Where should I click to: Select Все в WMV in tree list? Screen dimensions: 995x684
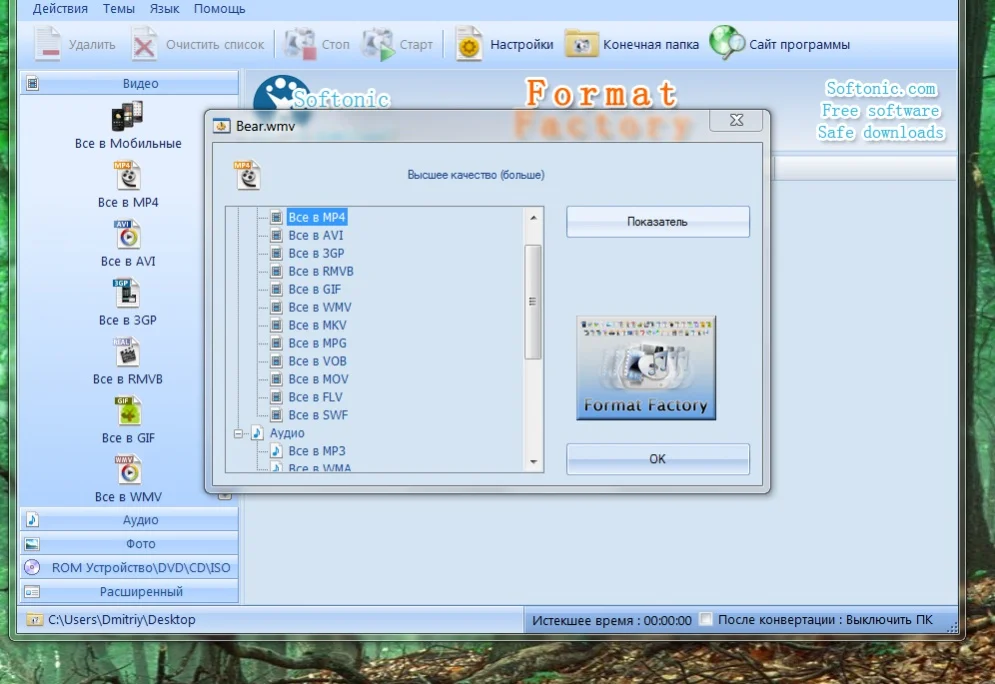click(319, 307)
